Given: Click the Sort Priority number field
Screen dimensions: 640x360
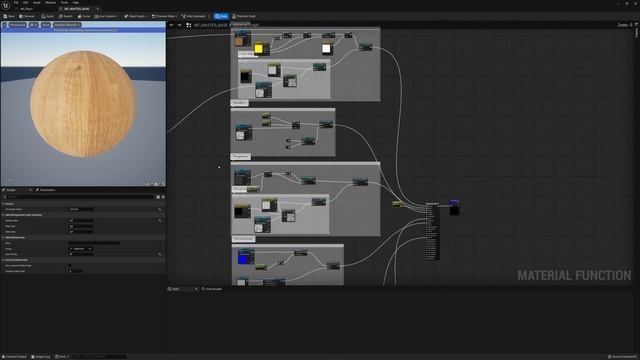Looking at the screenshot, I should [81, 254].
